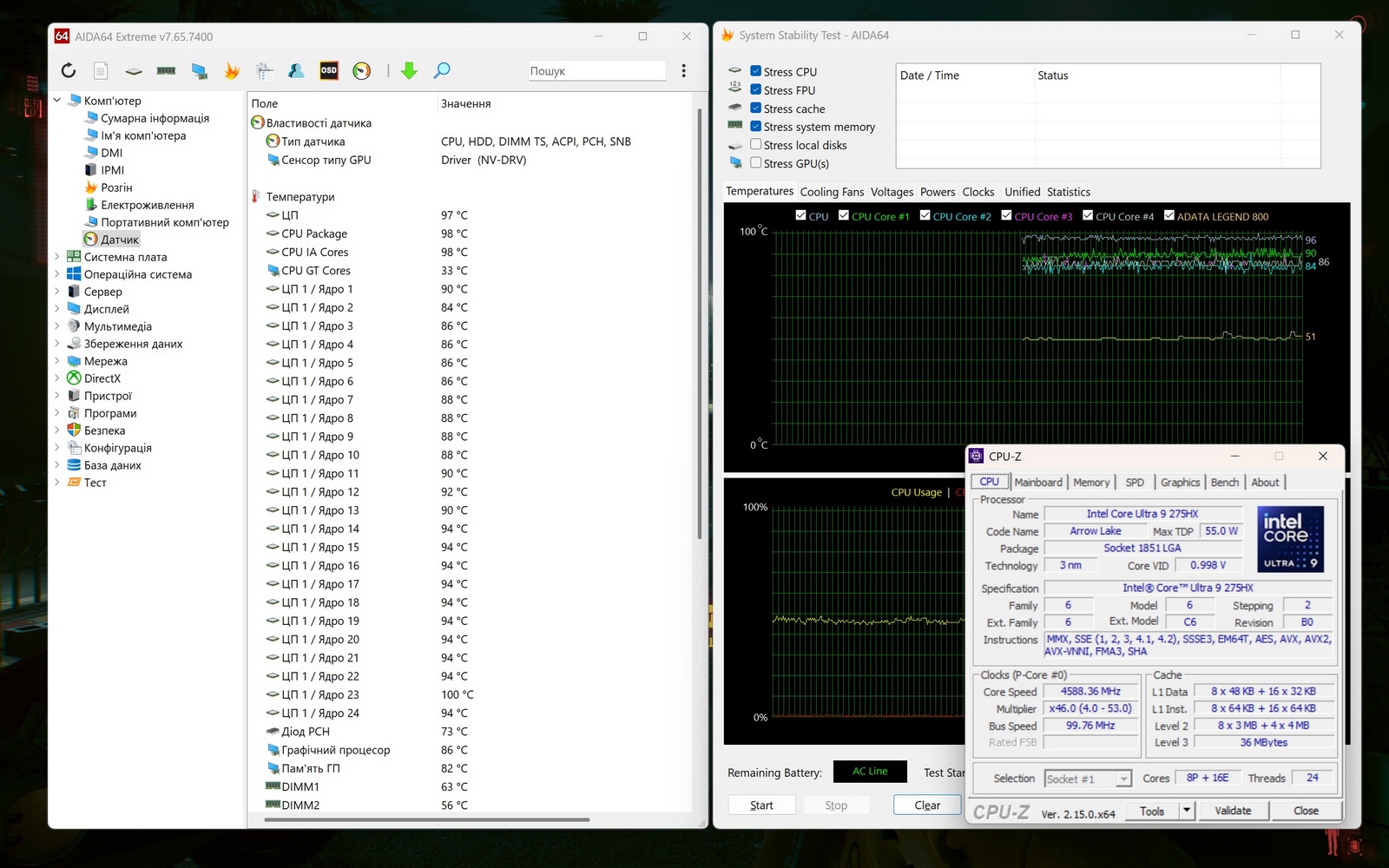Select Портативний комп'ютер tree item

tap(165, 222)
